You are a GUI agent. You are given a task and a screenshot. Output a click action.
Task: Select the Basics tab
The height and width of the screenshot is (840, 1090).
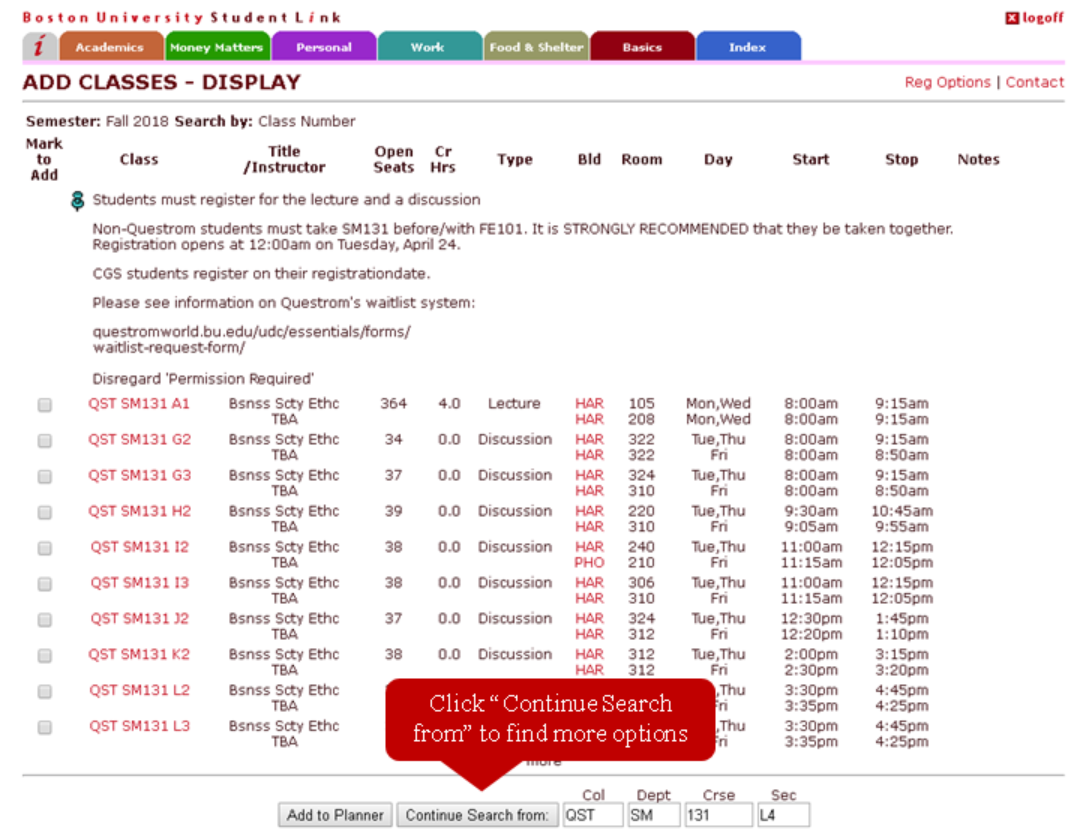tap(642, 47)
